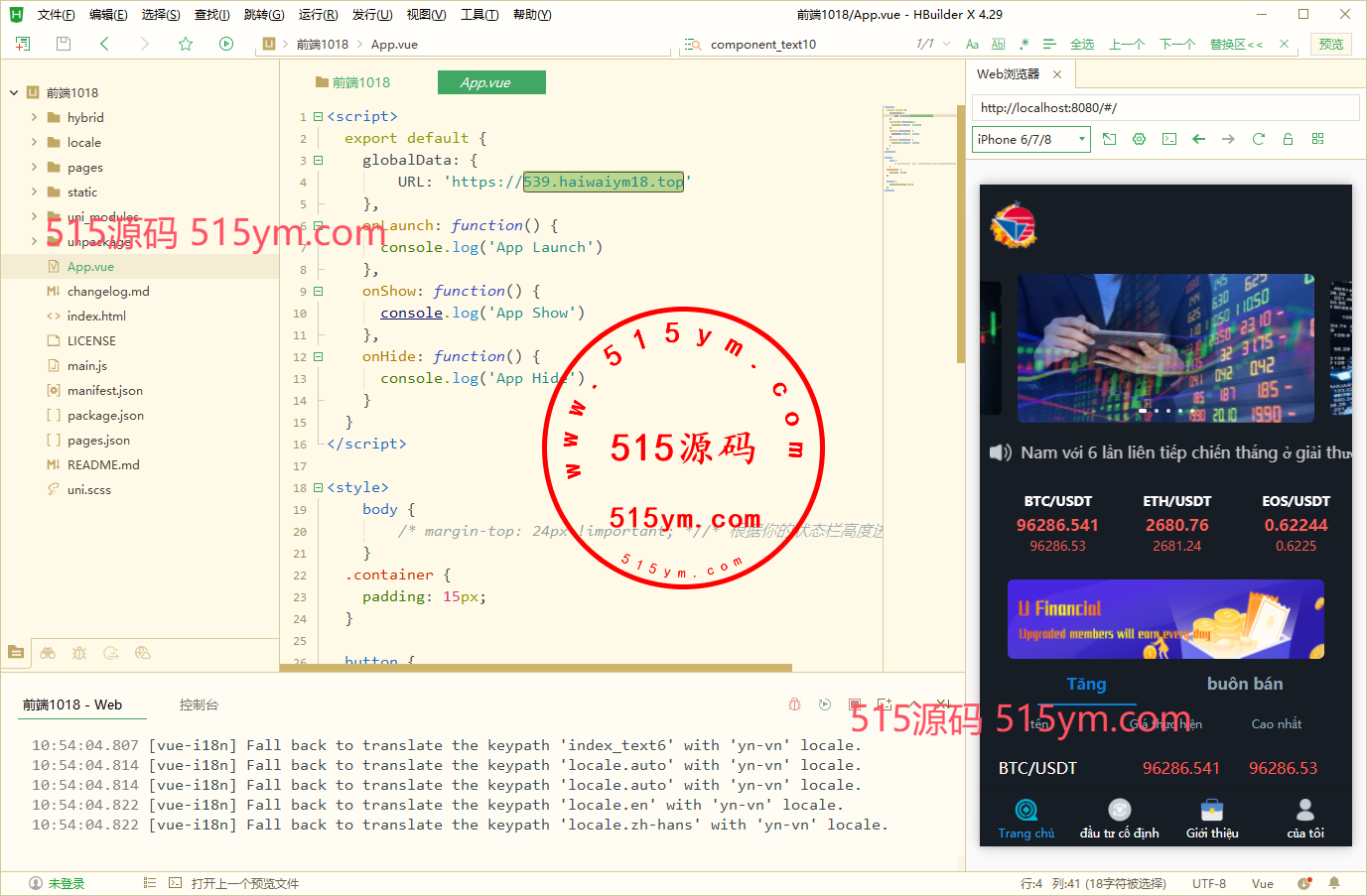1367x896 pixels.
Task: Open browser settings gear icon
Action: [x=1139, y=139]
